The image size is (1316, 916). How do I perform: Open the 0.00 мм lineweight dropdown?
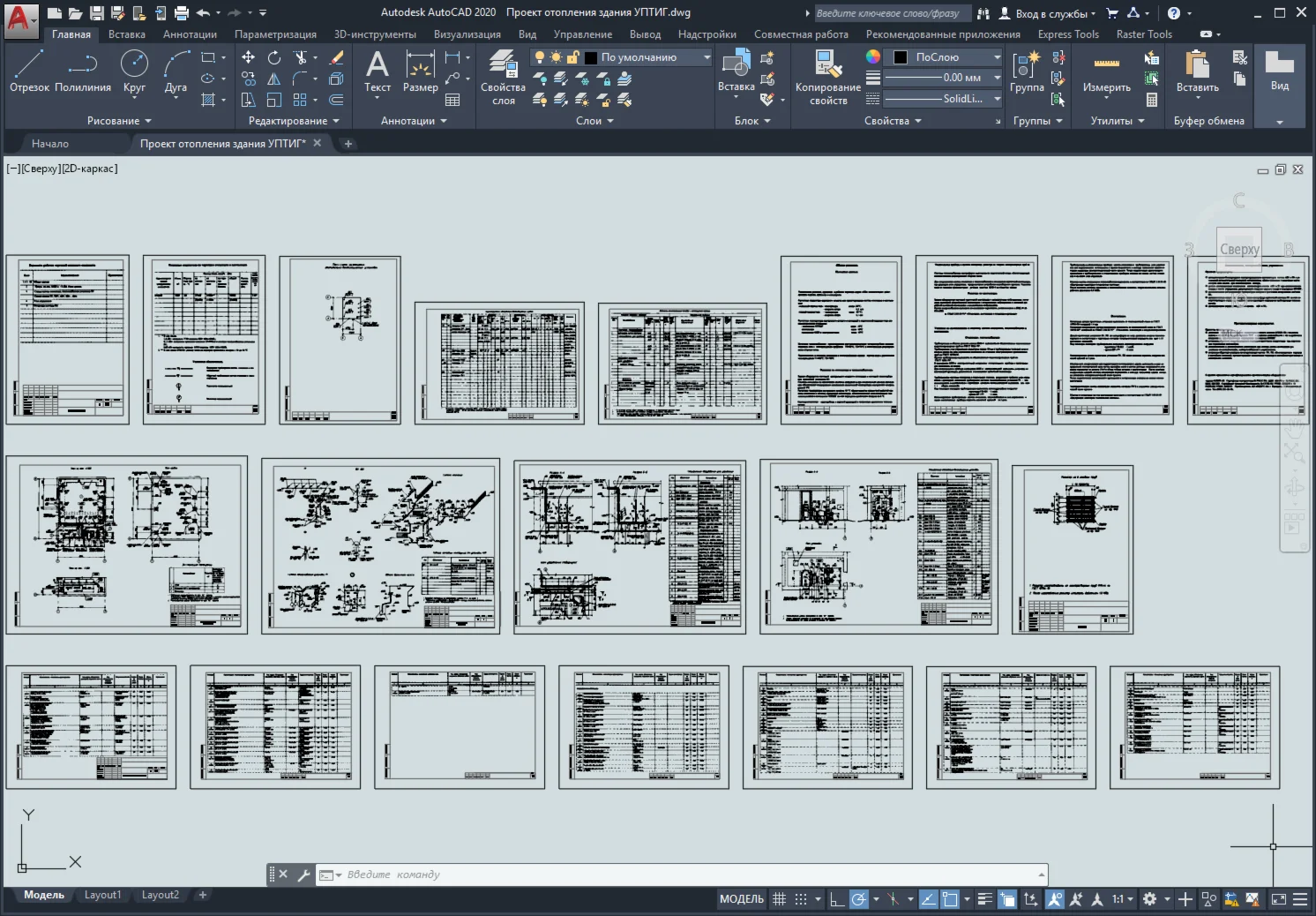tap(944, 78)
